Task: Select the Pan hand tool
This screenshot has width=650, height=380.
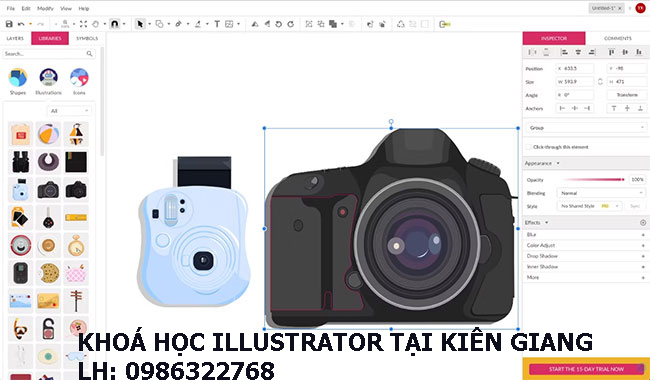Action: (x=95, y=24)
